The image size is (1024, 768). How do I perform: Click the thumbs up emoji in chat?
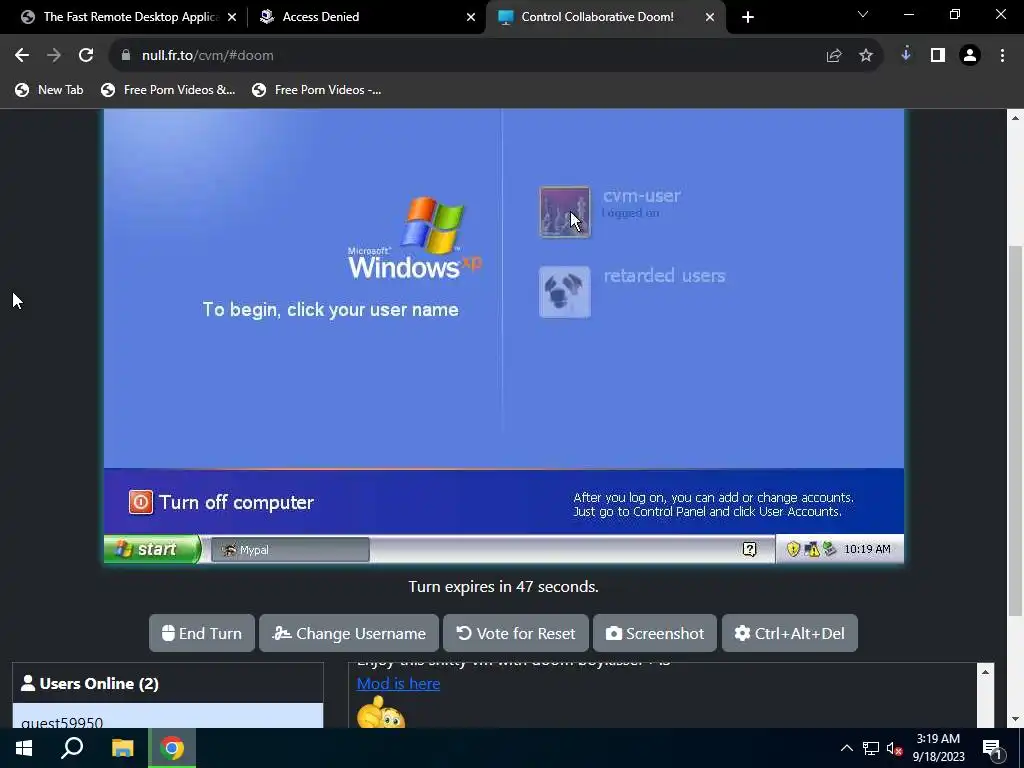tap(381, 712)
